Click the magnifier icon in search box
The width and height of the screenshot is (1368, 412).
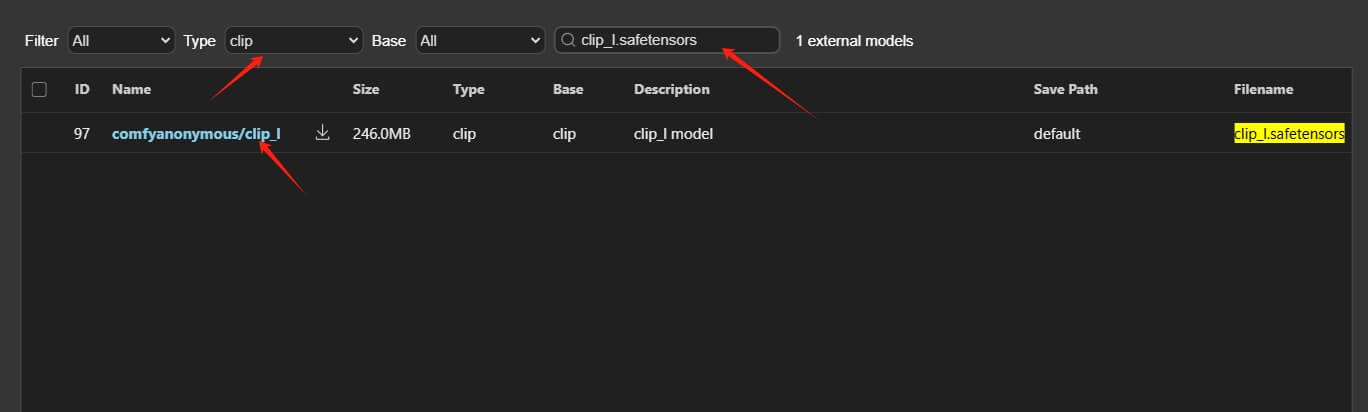click(x=568, y=41)
